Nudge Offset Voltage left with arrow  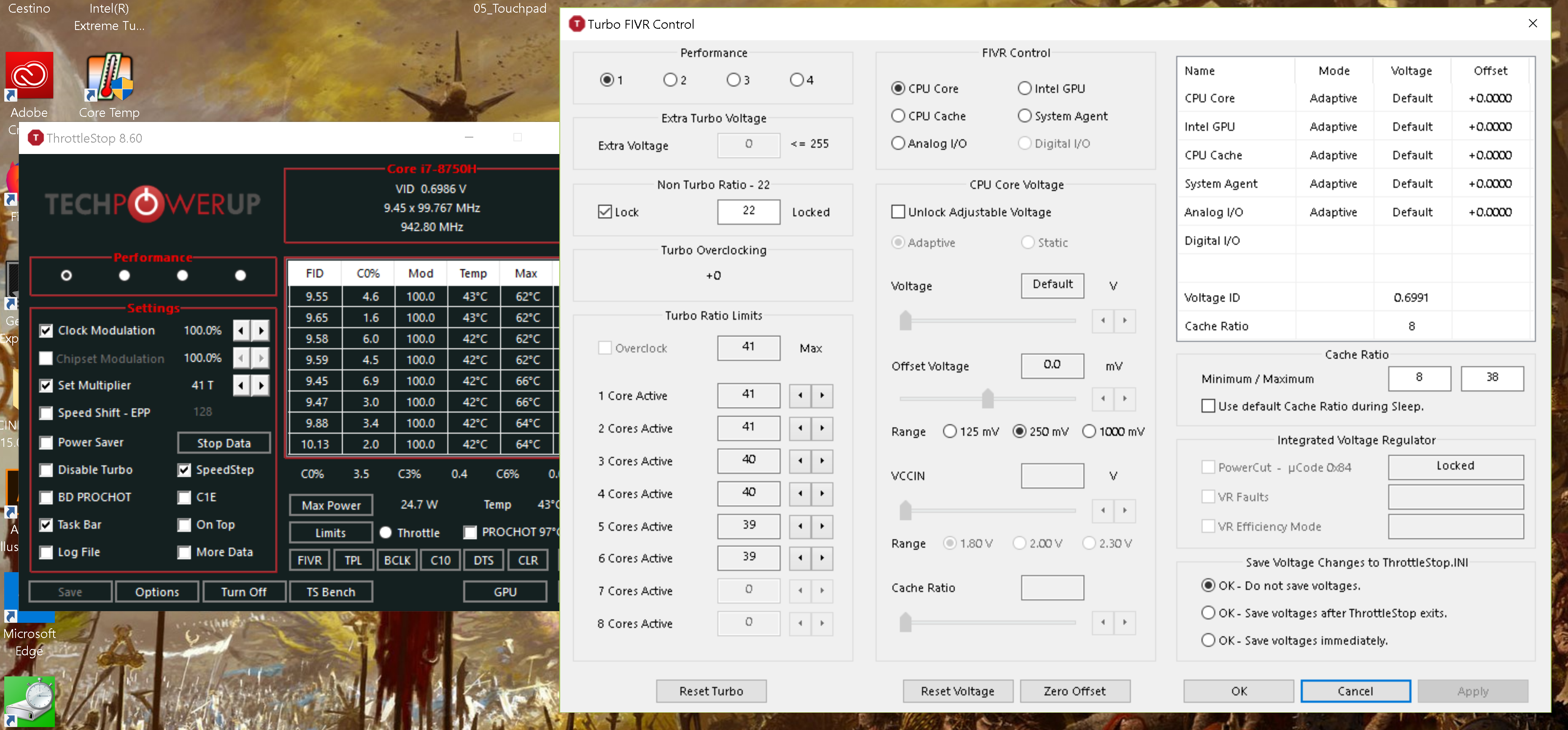(1103, 399)
